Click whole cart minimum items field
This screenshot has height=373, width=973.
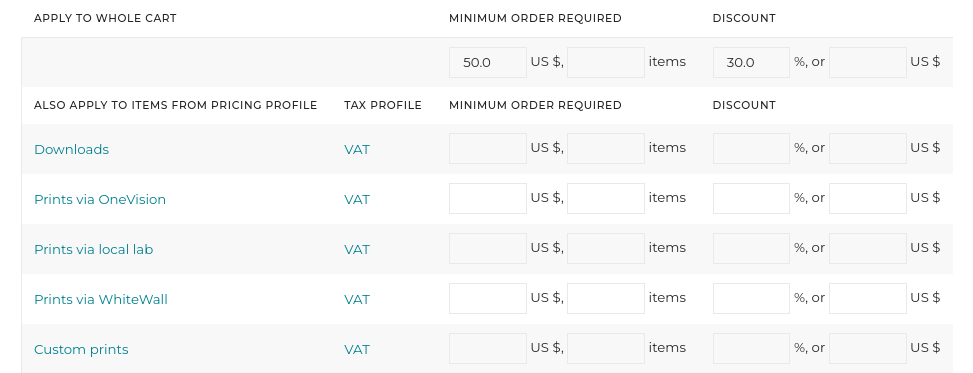click(x=606, y=63)
